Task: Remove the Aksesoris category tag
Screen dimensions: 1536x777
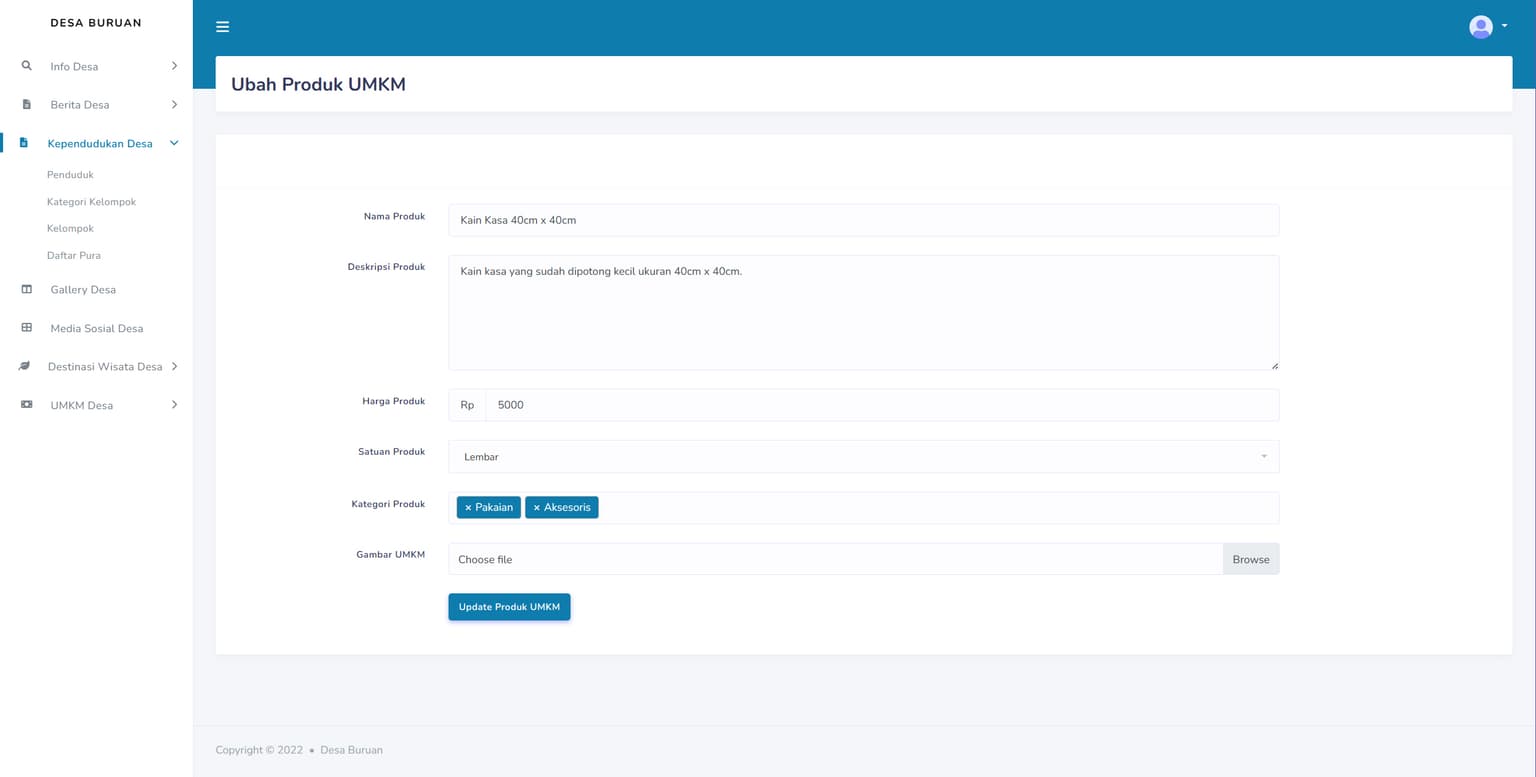Action: coord(537,507)
